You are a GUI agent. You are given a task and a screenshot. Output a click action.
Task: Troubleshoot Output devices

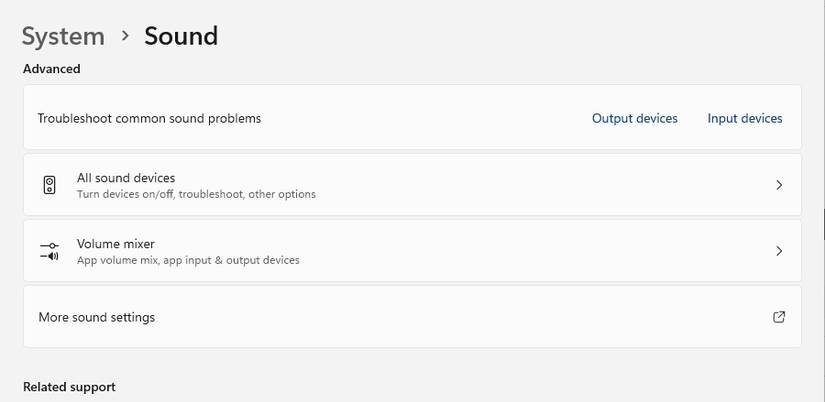point(634,118)
